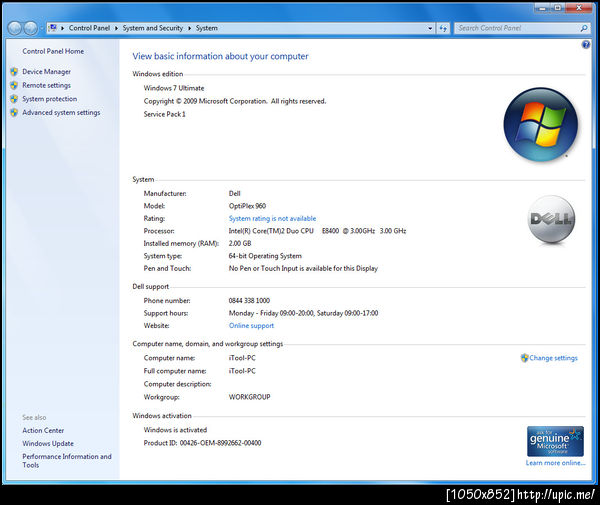
Task: Open Device Manager
Action: click(46, 72)
